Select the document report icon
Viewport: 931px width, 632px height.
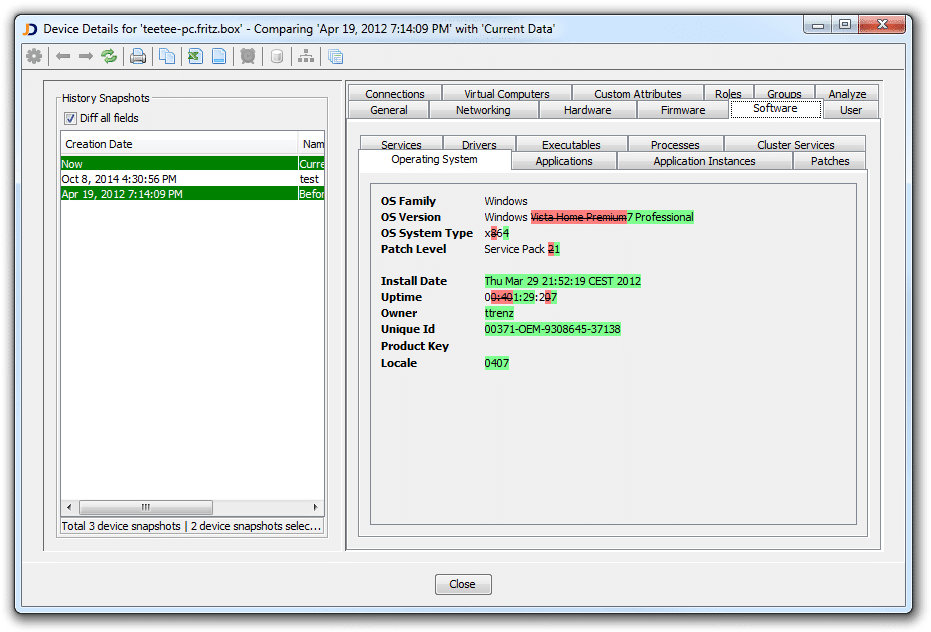218,56
